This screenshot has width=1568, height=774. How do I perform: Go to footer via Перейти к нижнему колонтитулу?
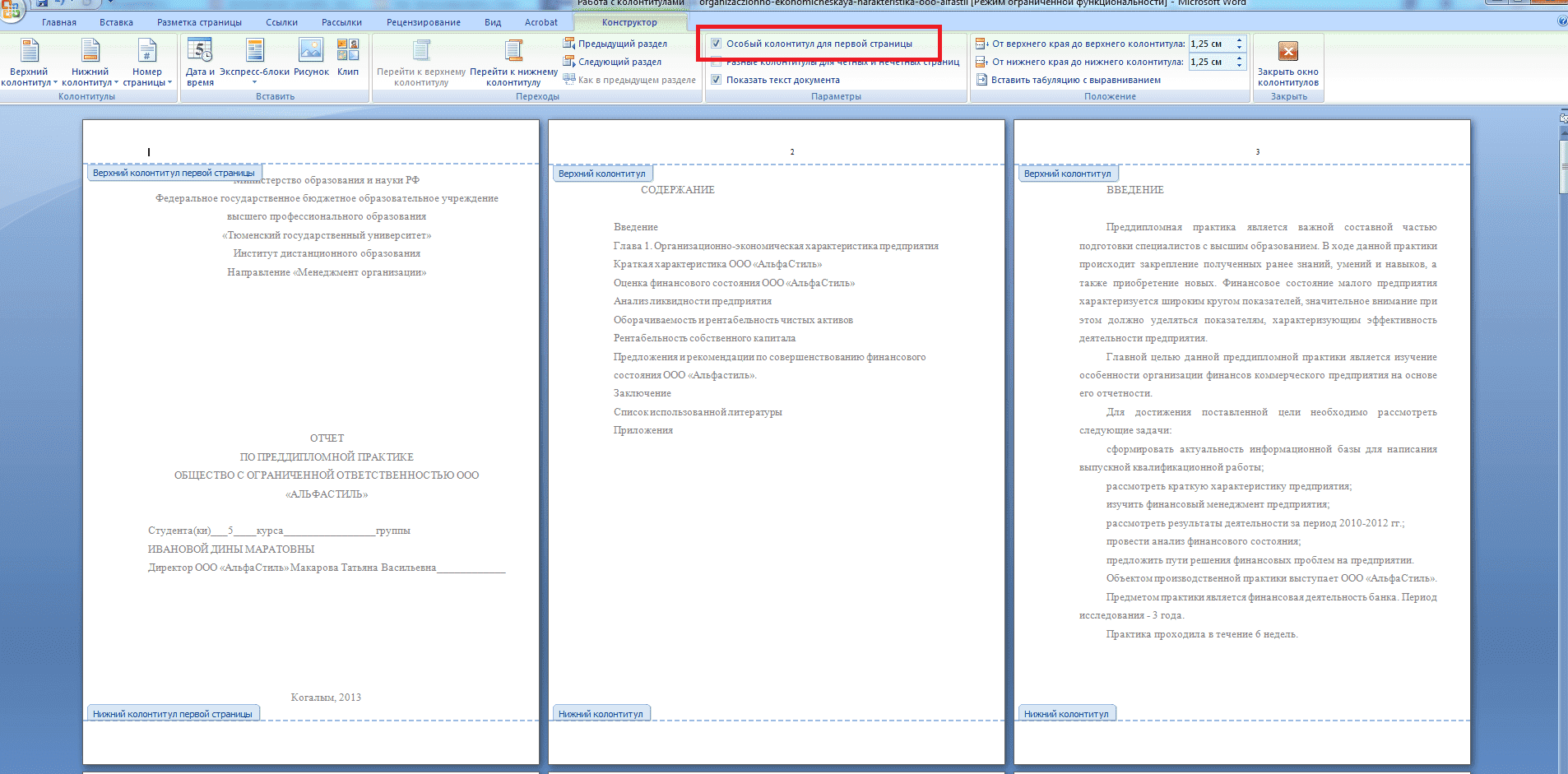tap(513, 62)
